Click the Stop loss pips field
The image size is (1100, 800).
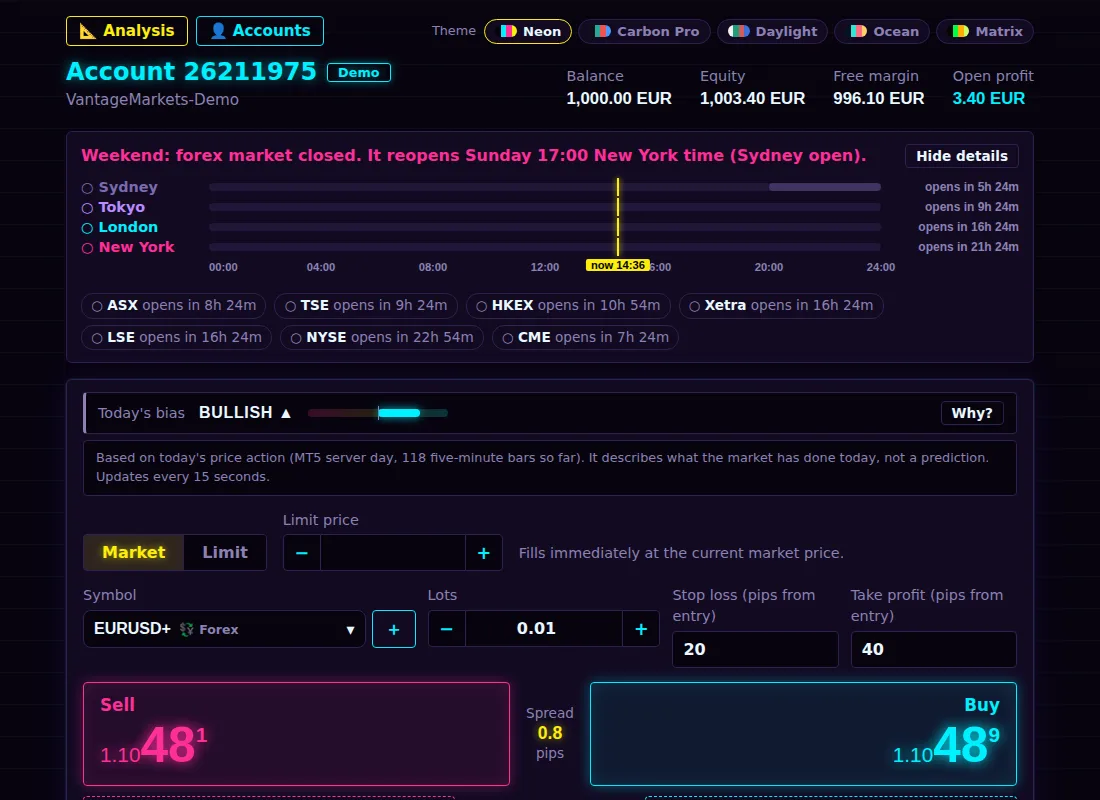tap(756, 649)
